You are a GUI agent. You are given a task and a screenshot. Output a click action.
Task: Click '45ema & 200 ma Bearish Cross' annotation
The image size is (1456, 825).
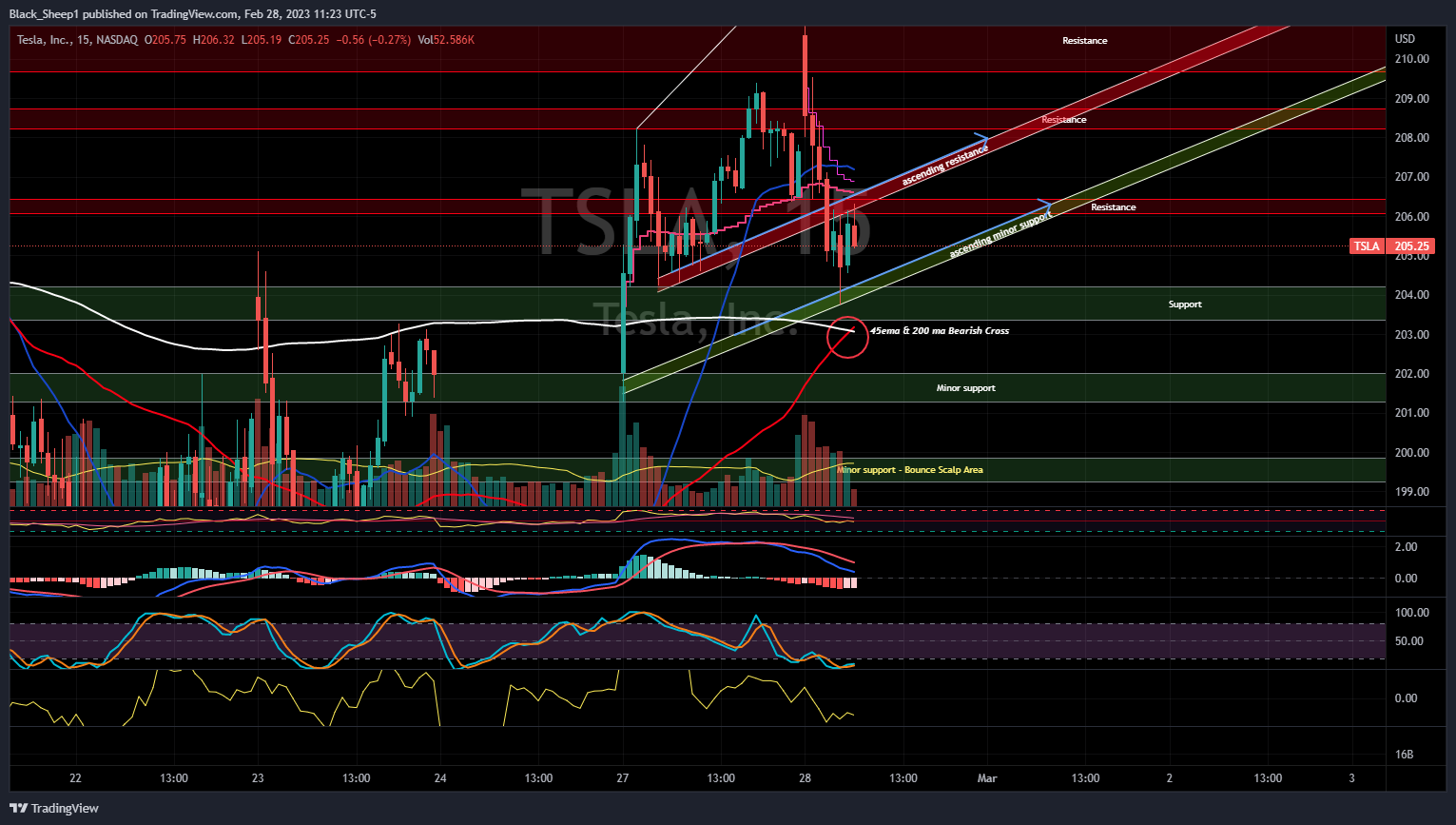(x=940, y=331)
